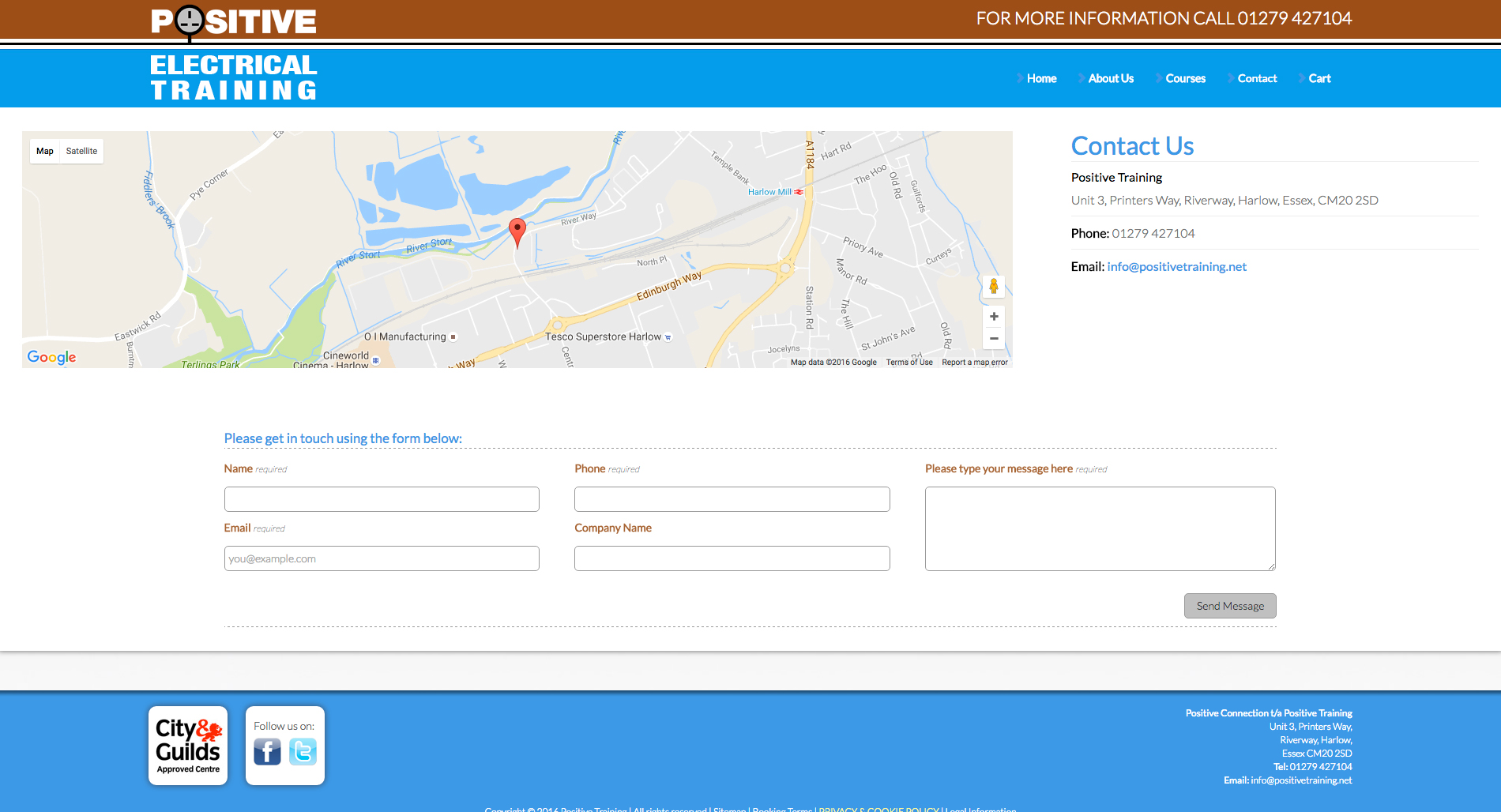Switch map to Satellite view
Image resolution: width=1501 pixels, height=812 pixels.
coord(81,151)
